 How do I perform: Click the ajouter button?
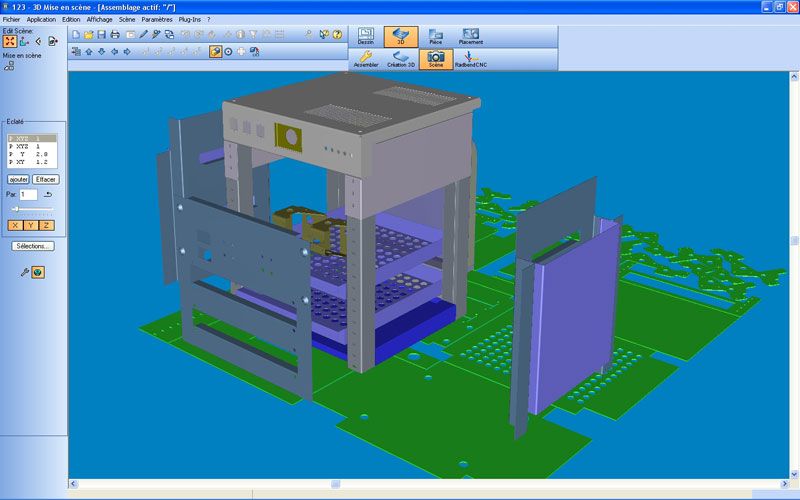point(18,180)
